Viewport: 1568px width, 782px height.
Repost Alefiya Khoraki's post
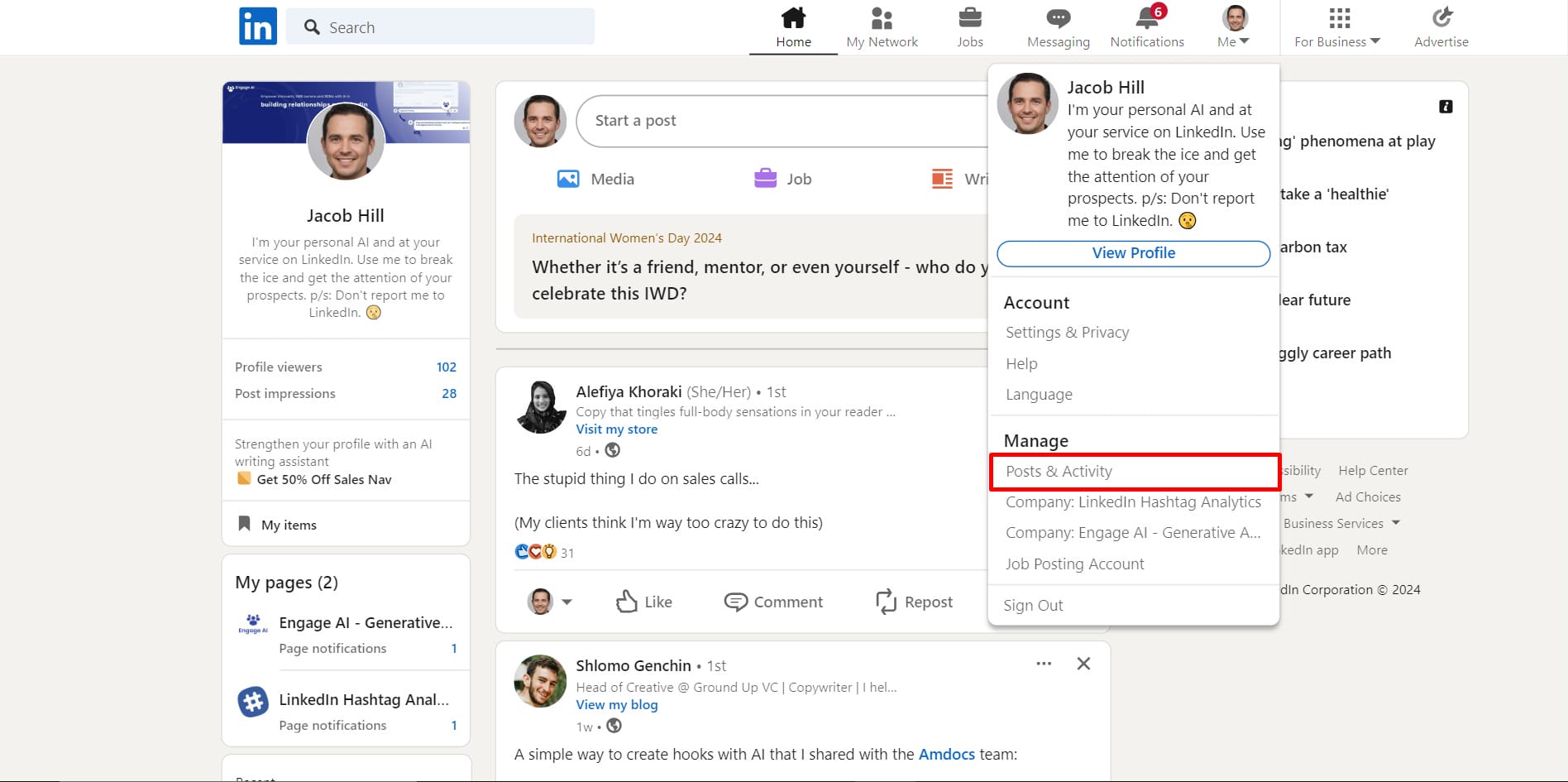click(914, 602)
